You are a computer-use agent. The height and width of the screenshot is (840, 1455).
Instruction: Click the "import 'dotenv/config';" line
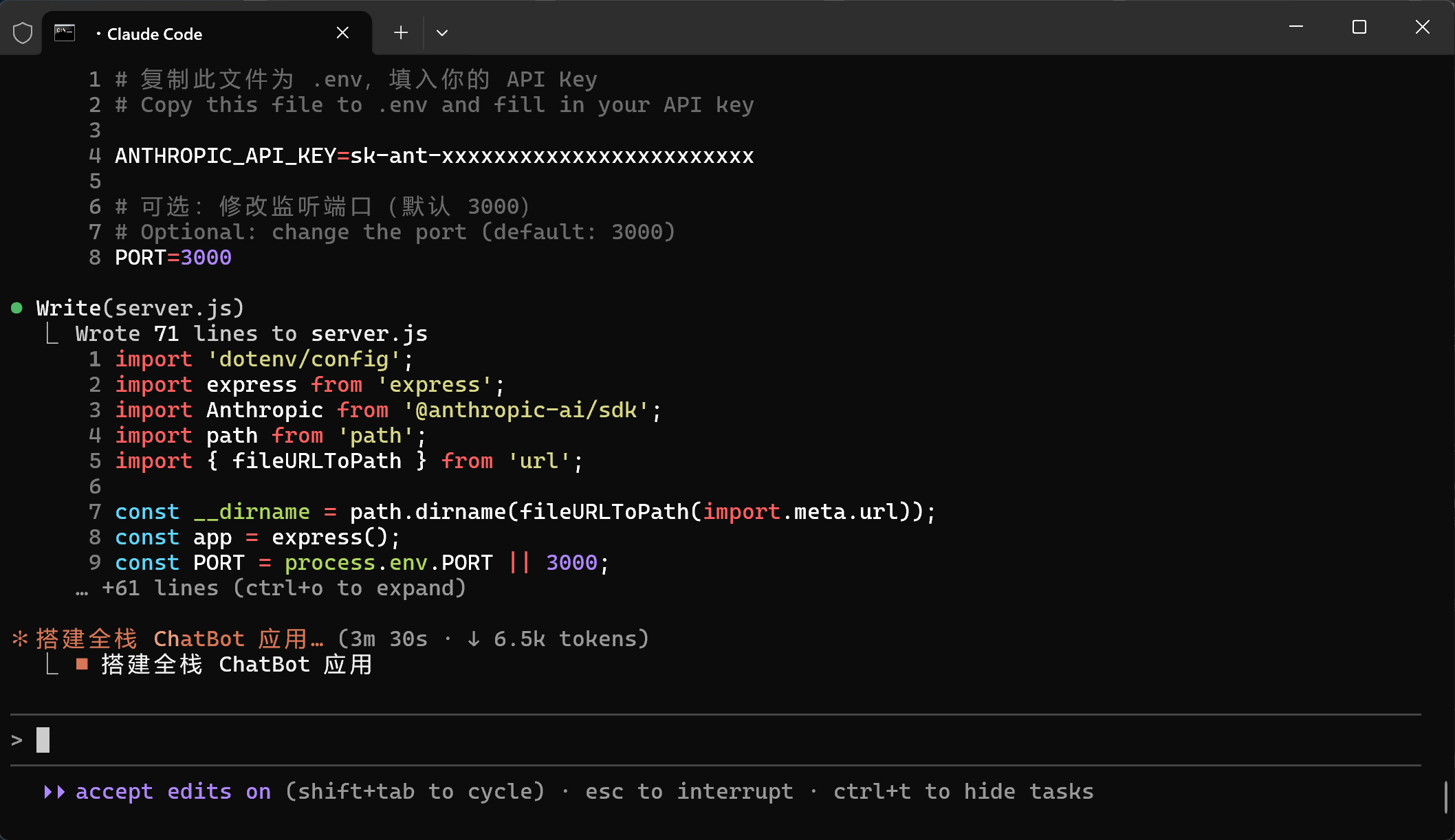264,360
